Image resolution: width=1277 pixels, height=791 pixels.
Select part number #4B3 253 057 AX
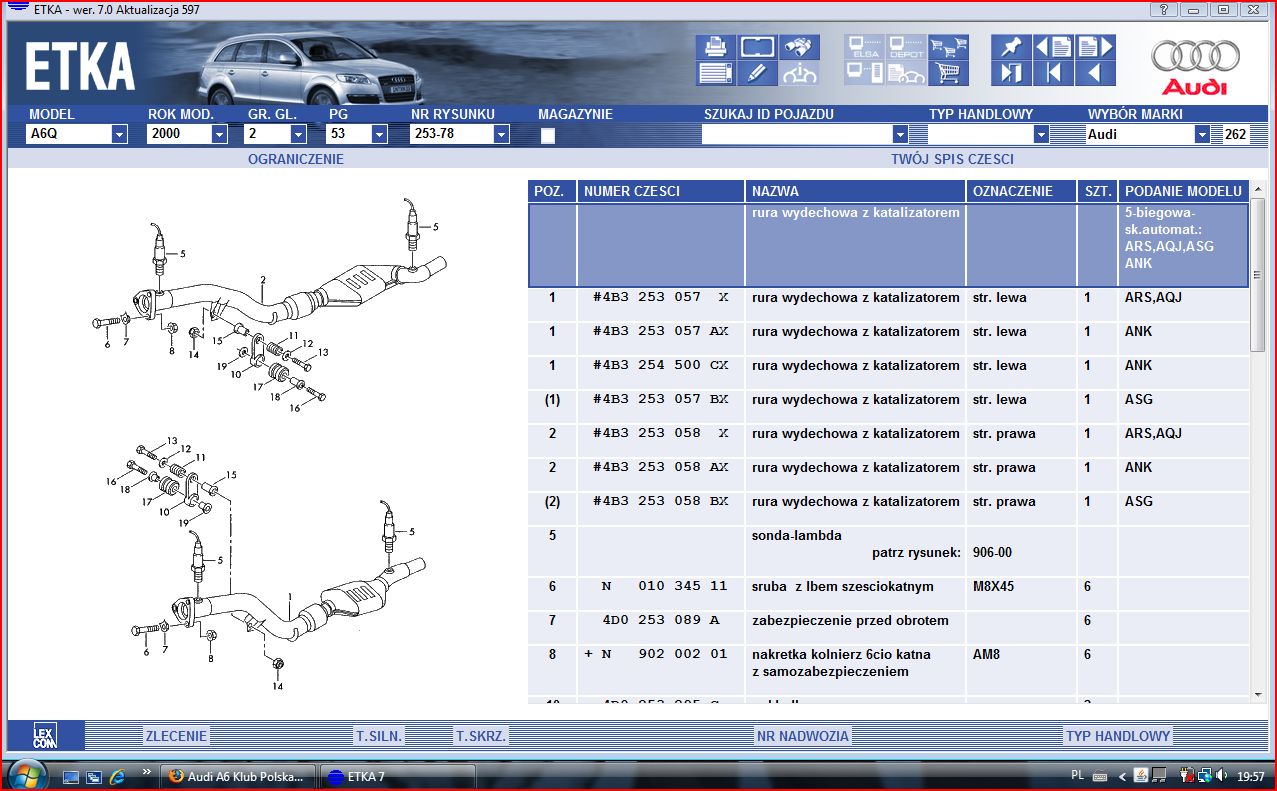tap(661, 331)
